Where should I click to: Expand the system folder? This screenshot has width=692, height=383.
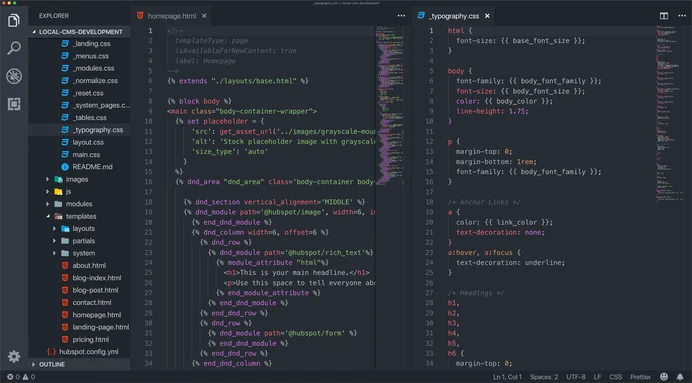click(x=79, y=253)
